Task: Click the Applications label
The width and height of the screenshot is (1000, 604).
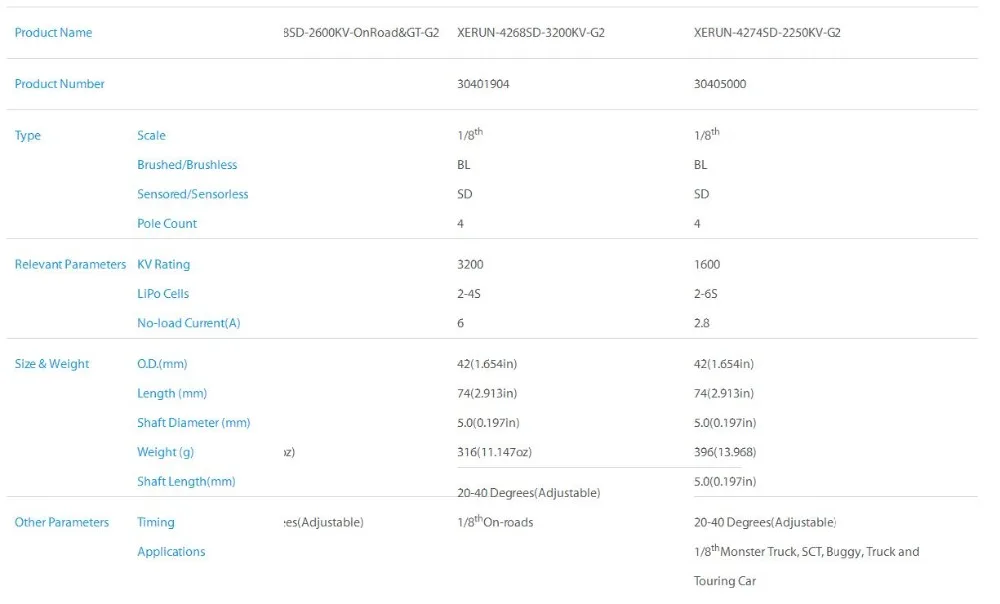Action: coord(171,551)
